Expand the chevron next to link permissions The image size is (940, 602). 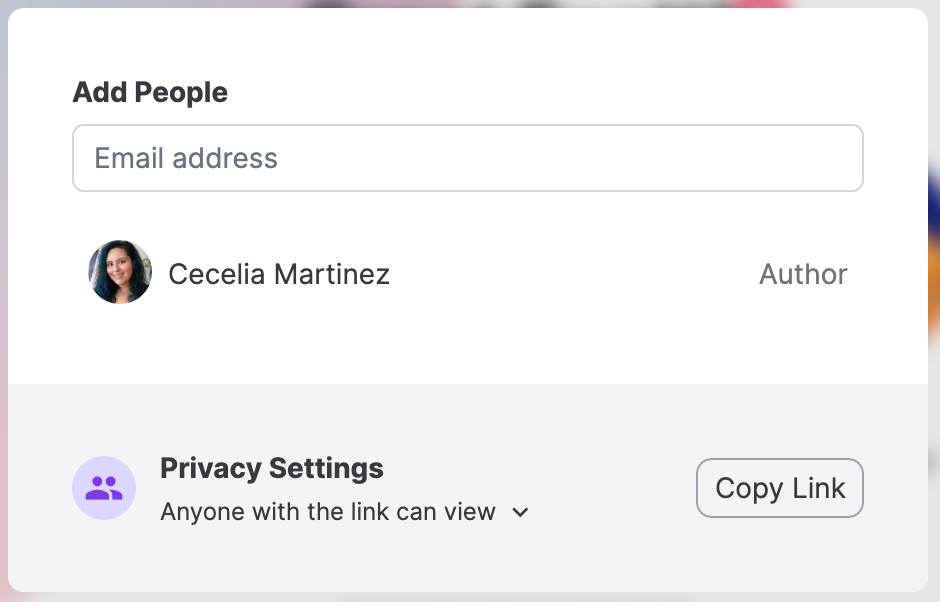(520, 513)
